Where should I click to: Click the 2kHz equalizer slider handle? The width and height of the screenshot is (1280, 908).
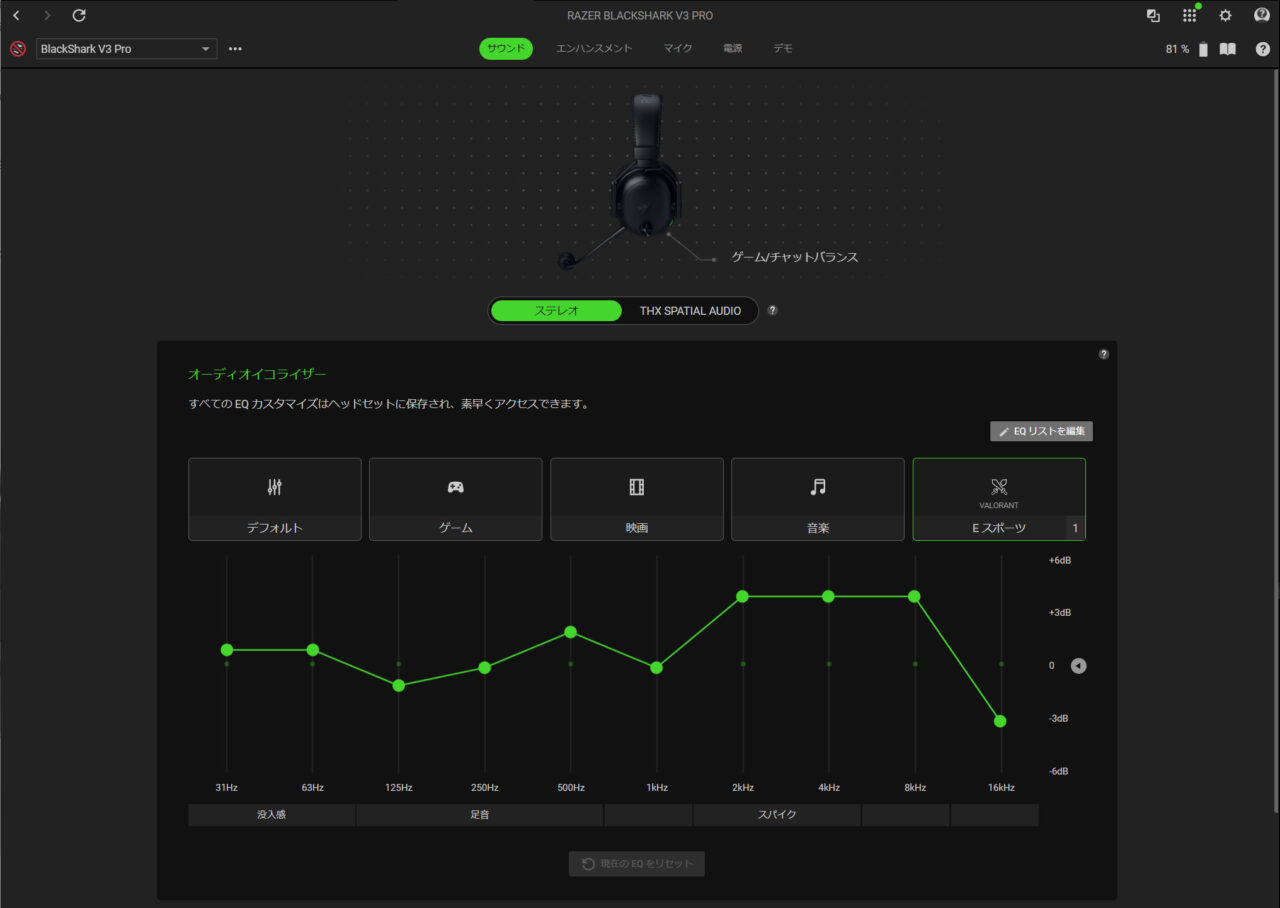(743, 597)
